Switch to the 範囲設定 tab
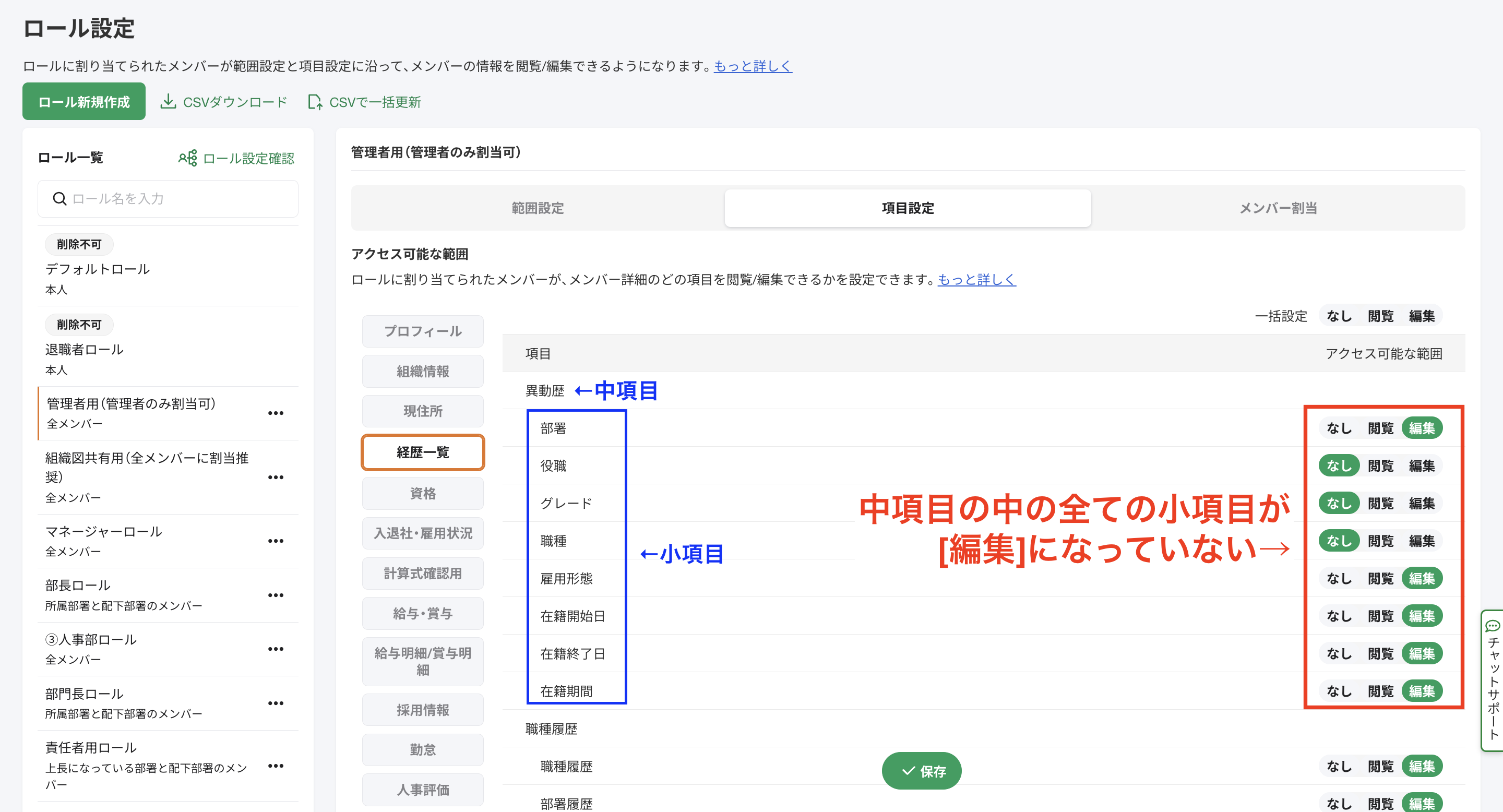The height and width of the screenshot is (812, 1503). coord(537,208)
